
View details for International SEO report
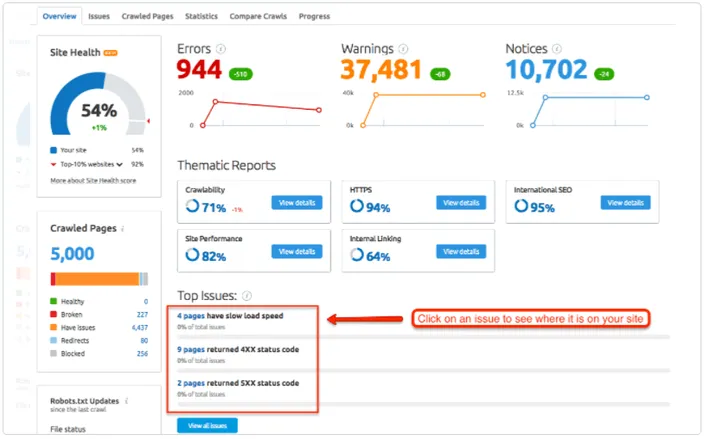tap(625, 202)
